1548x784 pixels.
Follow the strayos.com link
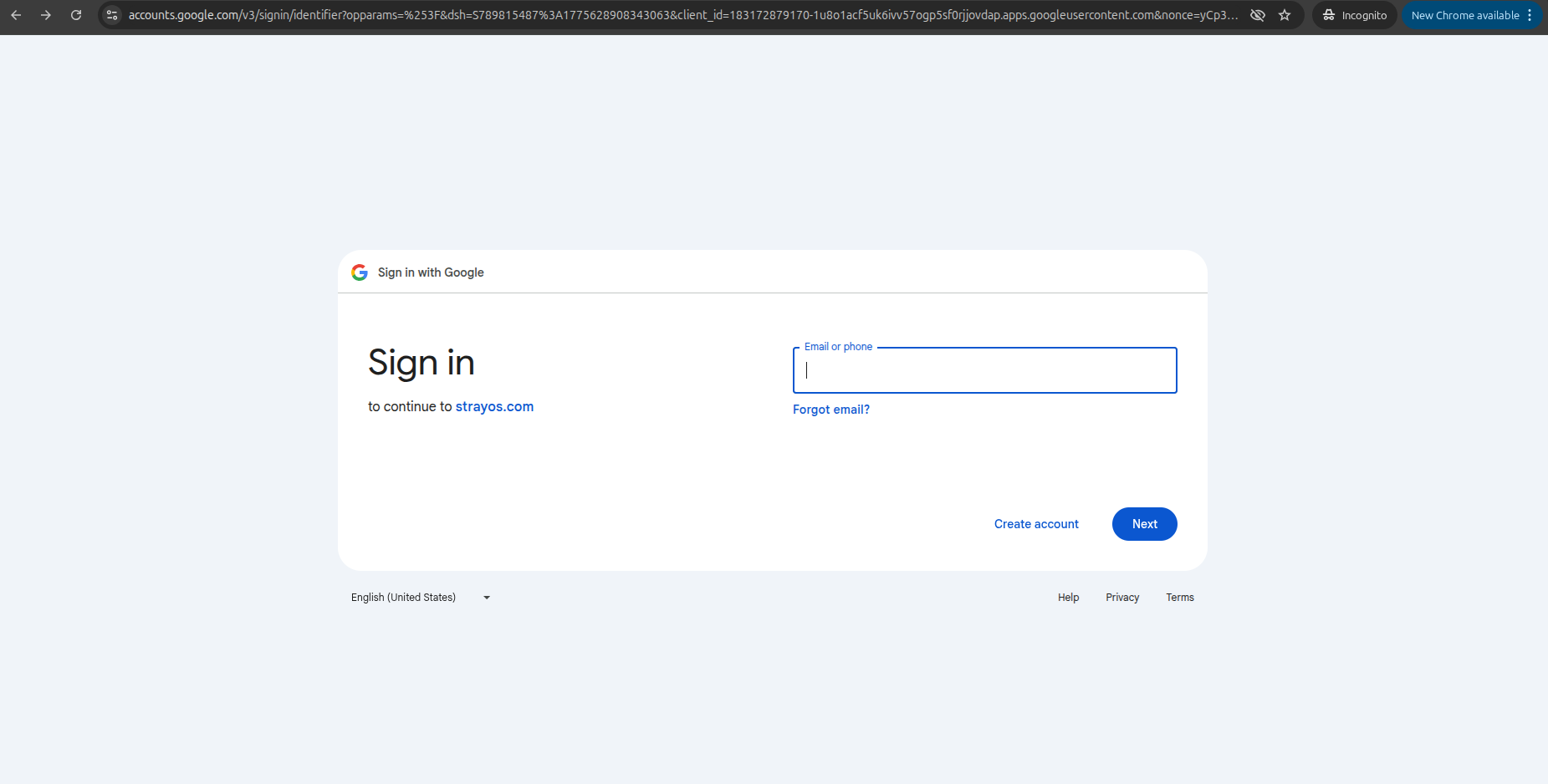[x=494, y=407]
